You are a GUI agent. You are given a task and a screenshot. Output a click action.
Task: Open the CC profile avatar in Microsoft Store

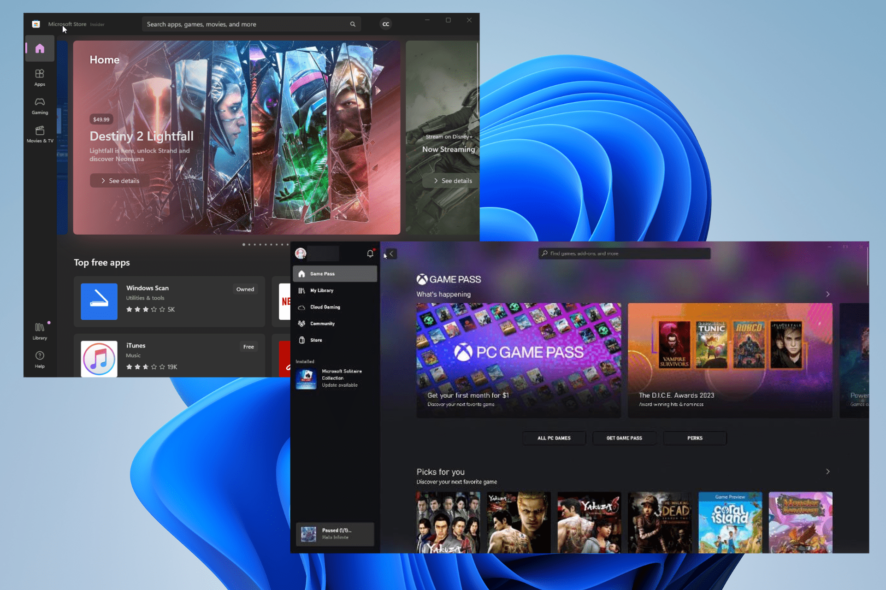tap(385, 24)
